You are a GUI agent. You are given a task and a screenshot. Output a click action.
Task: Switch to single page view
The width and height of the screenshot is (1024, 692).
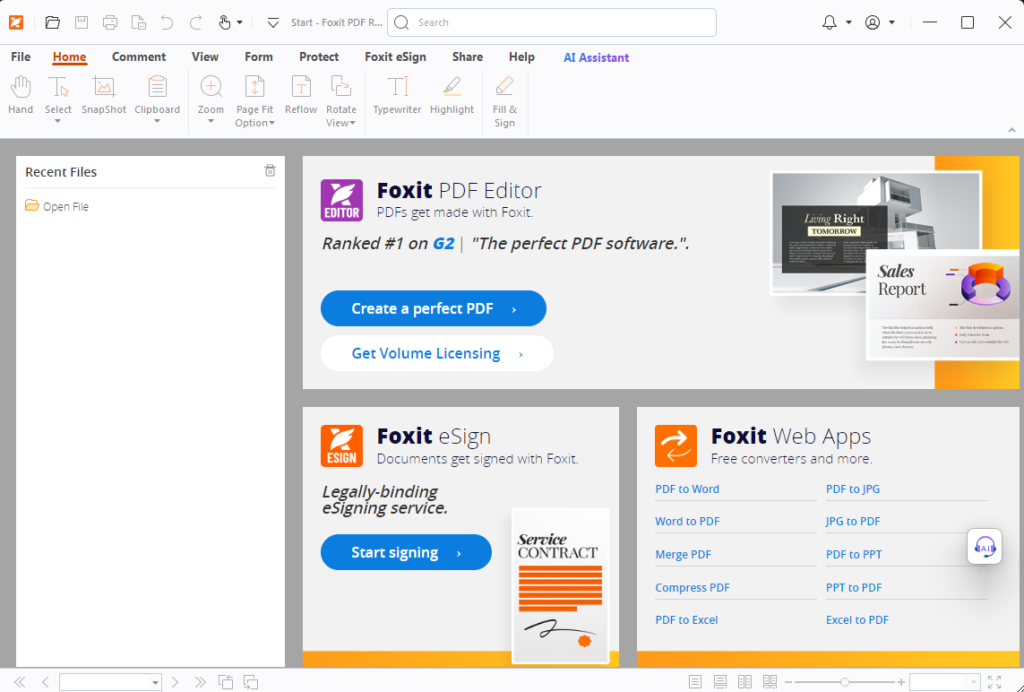click(695, 682)
